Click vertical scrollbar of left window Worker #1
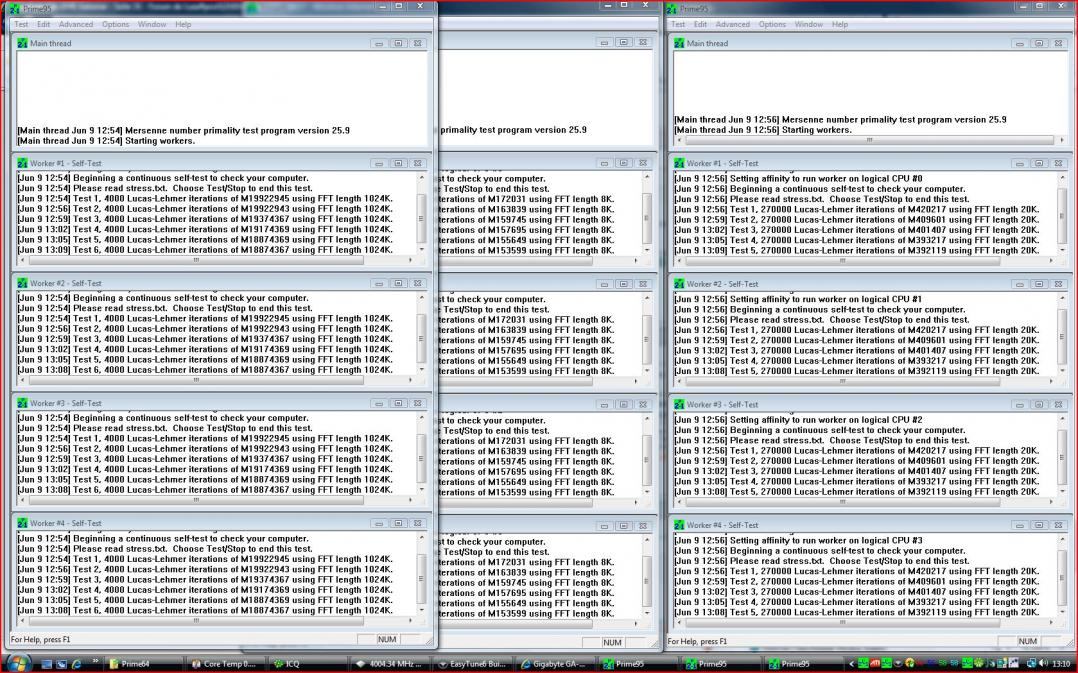The height and width of the screenshot is (673, 1078). coord(421,214)
